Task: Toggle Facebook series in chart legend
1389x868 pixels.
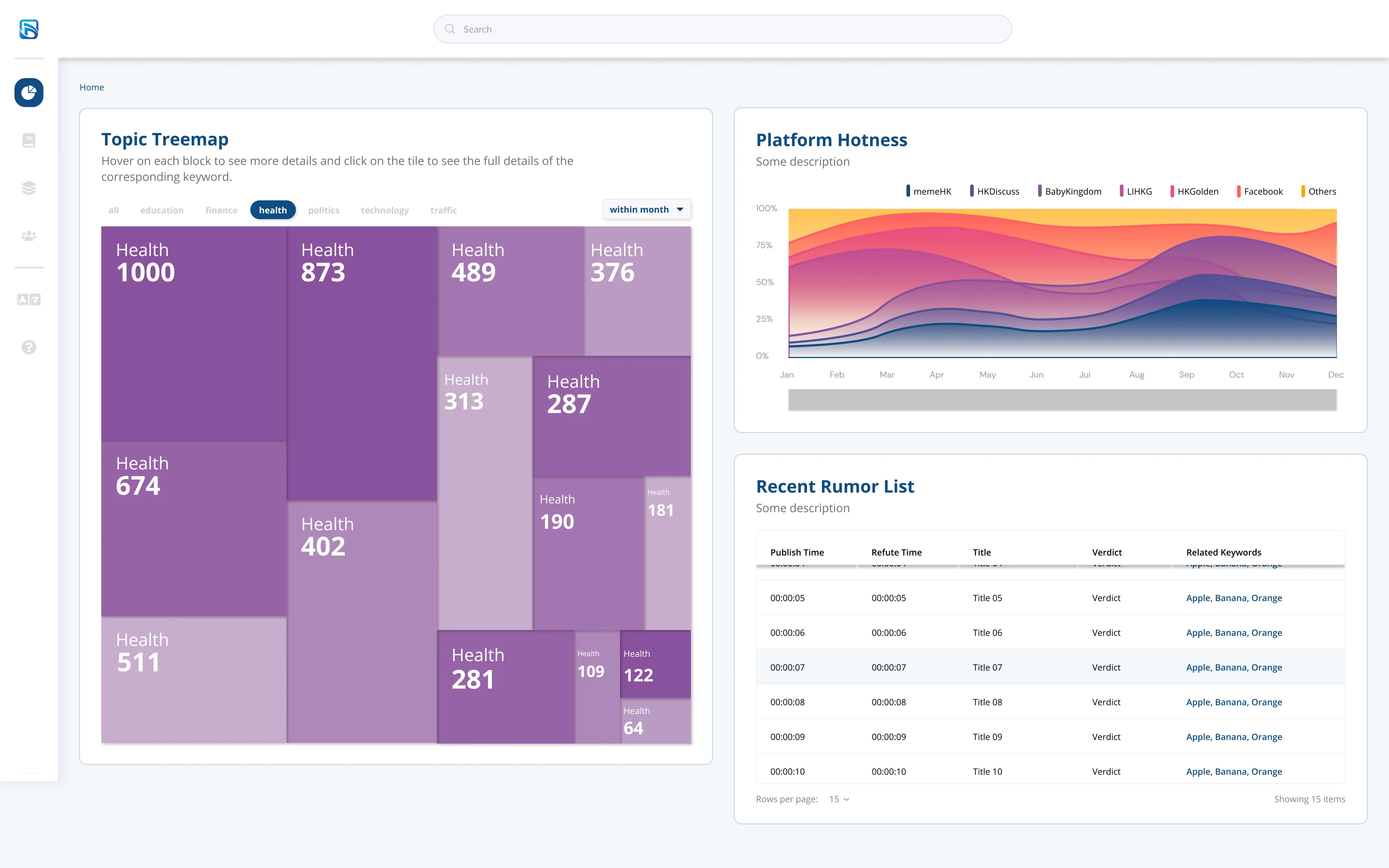Action: pyautogui.click(x=1259, y=191)
